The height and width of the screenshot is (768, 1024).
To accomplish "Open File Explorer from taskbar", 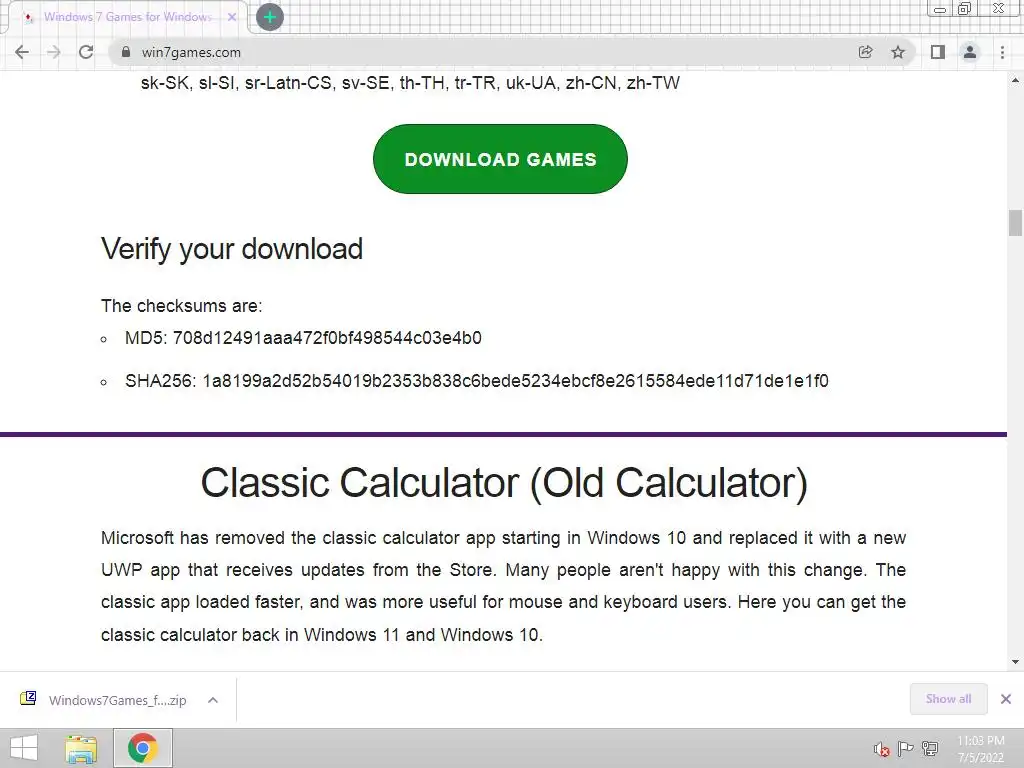I will (81, 748).
